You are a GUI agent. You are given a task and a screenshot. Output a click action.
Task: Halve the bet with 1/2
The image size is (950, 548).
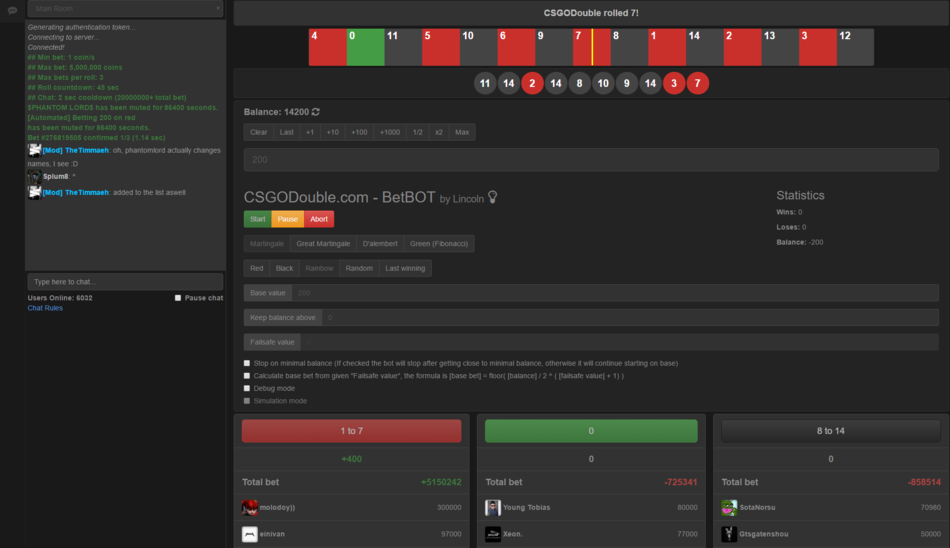pos(417,132)
